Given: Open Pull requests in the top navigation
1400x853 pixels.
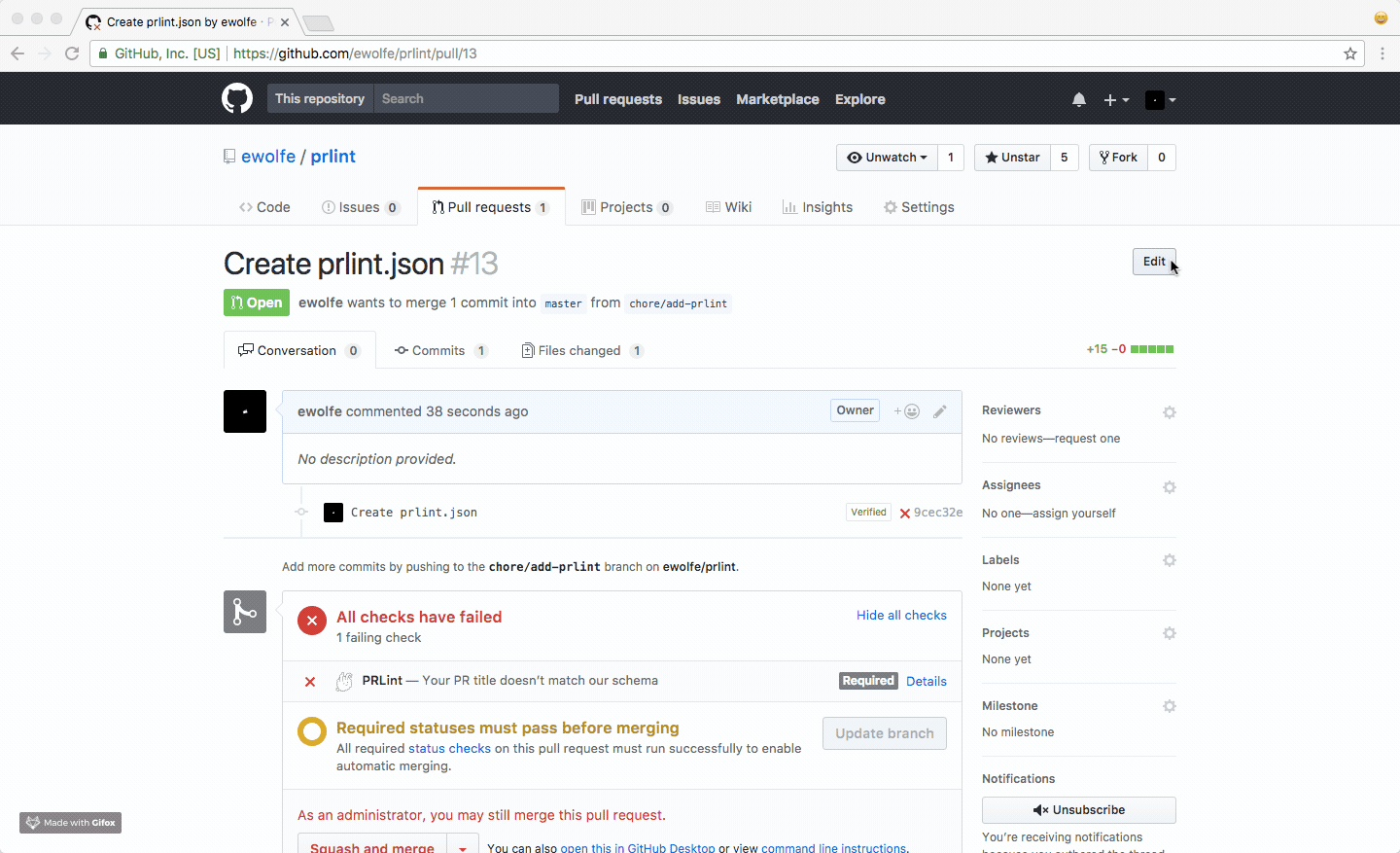Looking at the screenshot, I should (618, 99).
